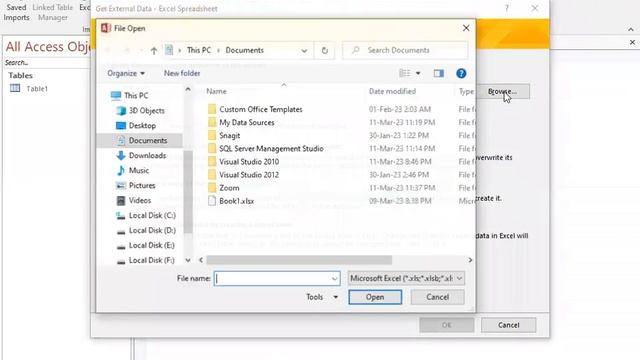The width and height of the screenshot is (640, 360).
Task: Expand the File name history dropdown
Action: click(x=335, y=278)
